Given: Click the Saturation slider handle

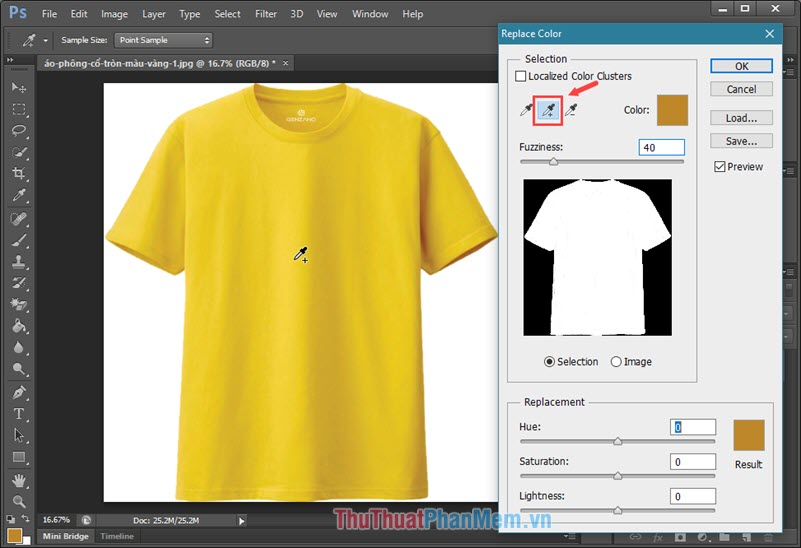Looking at the screenshot, I should (618, 476).
